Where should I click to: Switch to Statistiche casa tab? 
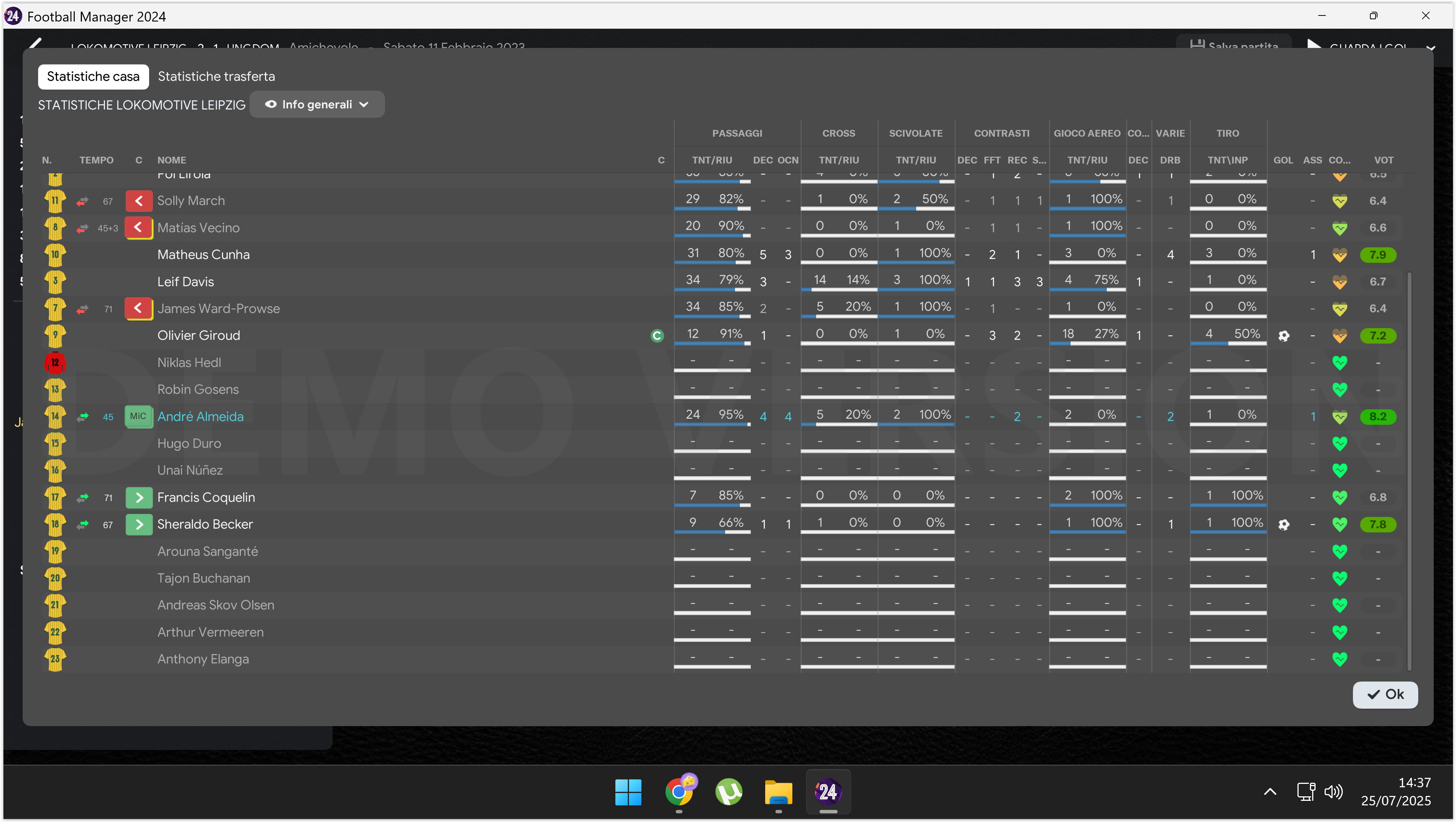[x=93, y=76]
